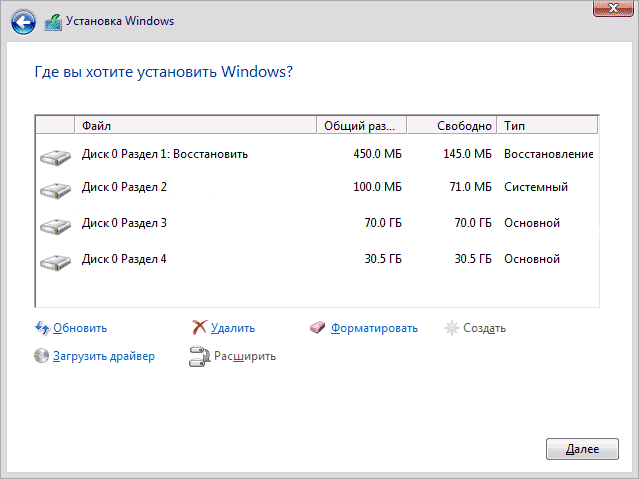639x479 pixels.
Task: Click drive icon for Диск 0 Раздел 3
Action: (55, 224)
